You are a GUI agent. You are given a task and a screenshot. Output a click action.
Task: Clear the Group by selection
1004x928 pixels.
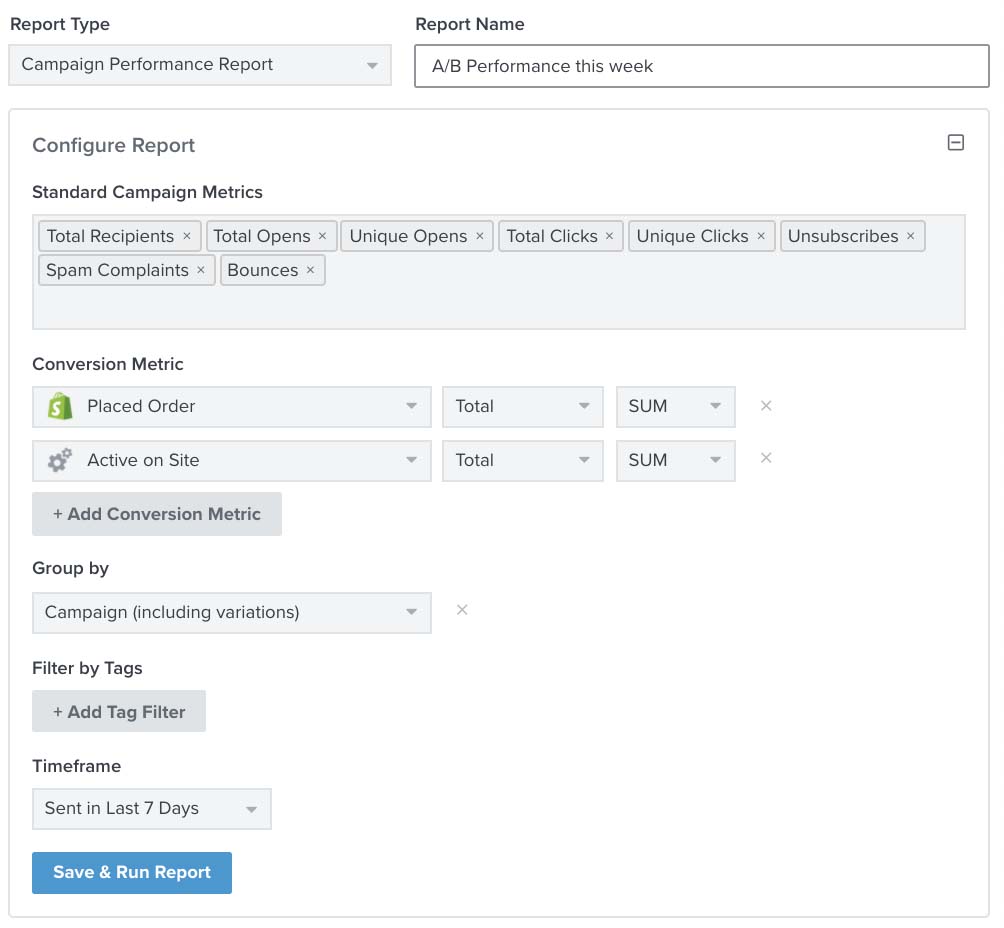tap(462, 610)
